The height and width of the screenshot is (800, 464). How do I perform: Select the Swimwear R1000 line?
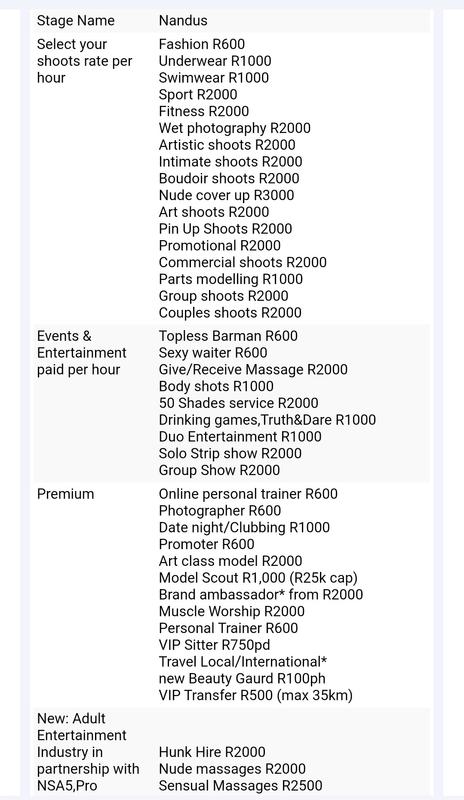[x=213, y=78]
